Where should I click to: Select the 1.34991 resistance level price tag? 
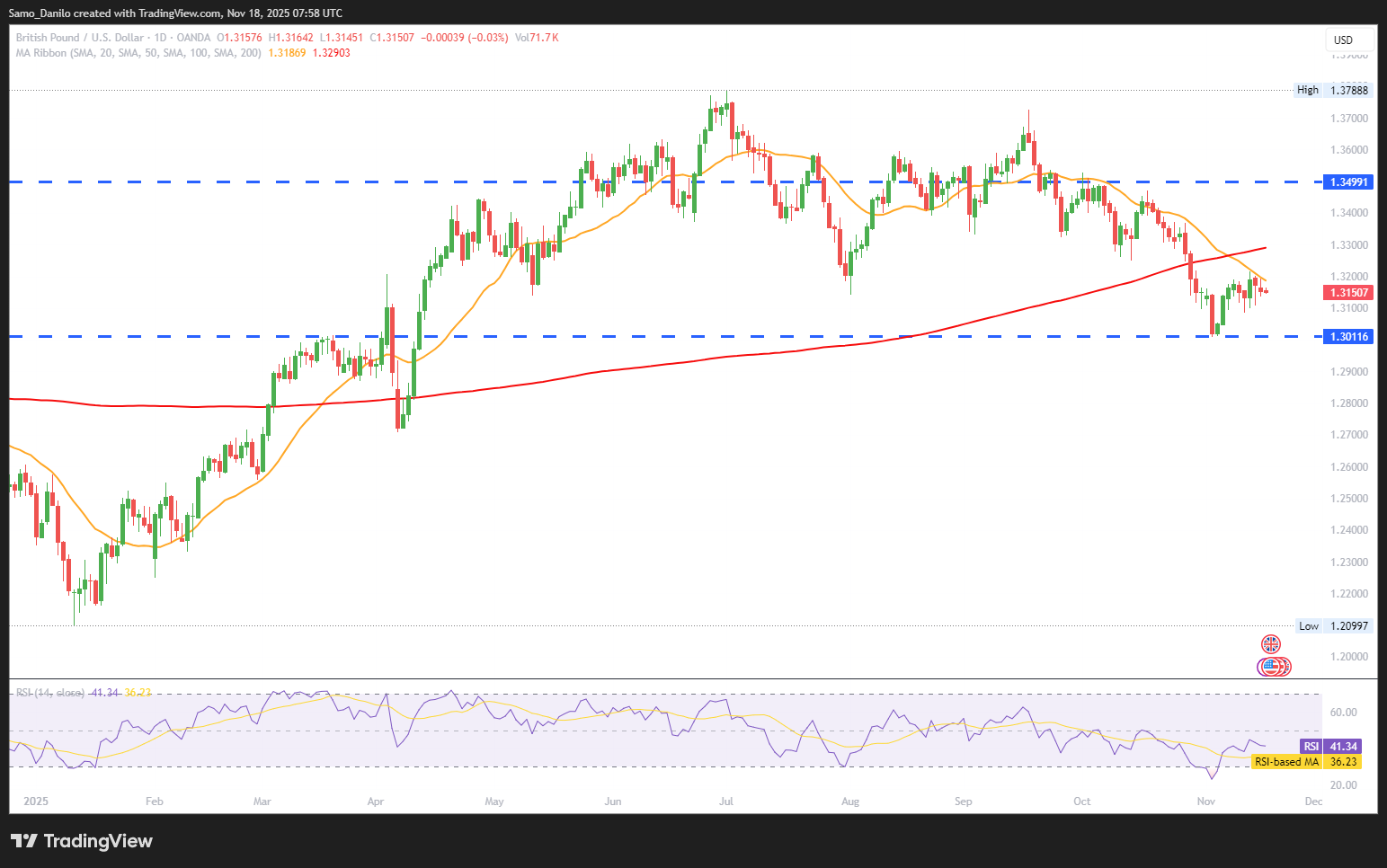pos(1349,182)
